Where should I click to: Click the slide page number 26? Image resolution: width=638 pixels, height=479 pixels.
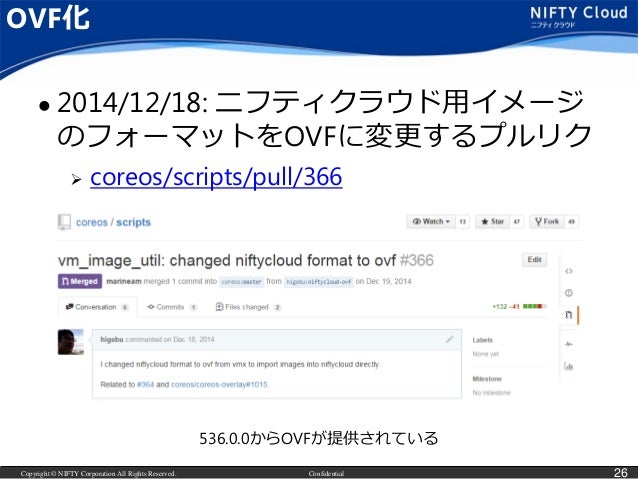click(x=621, y=472)
